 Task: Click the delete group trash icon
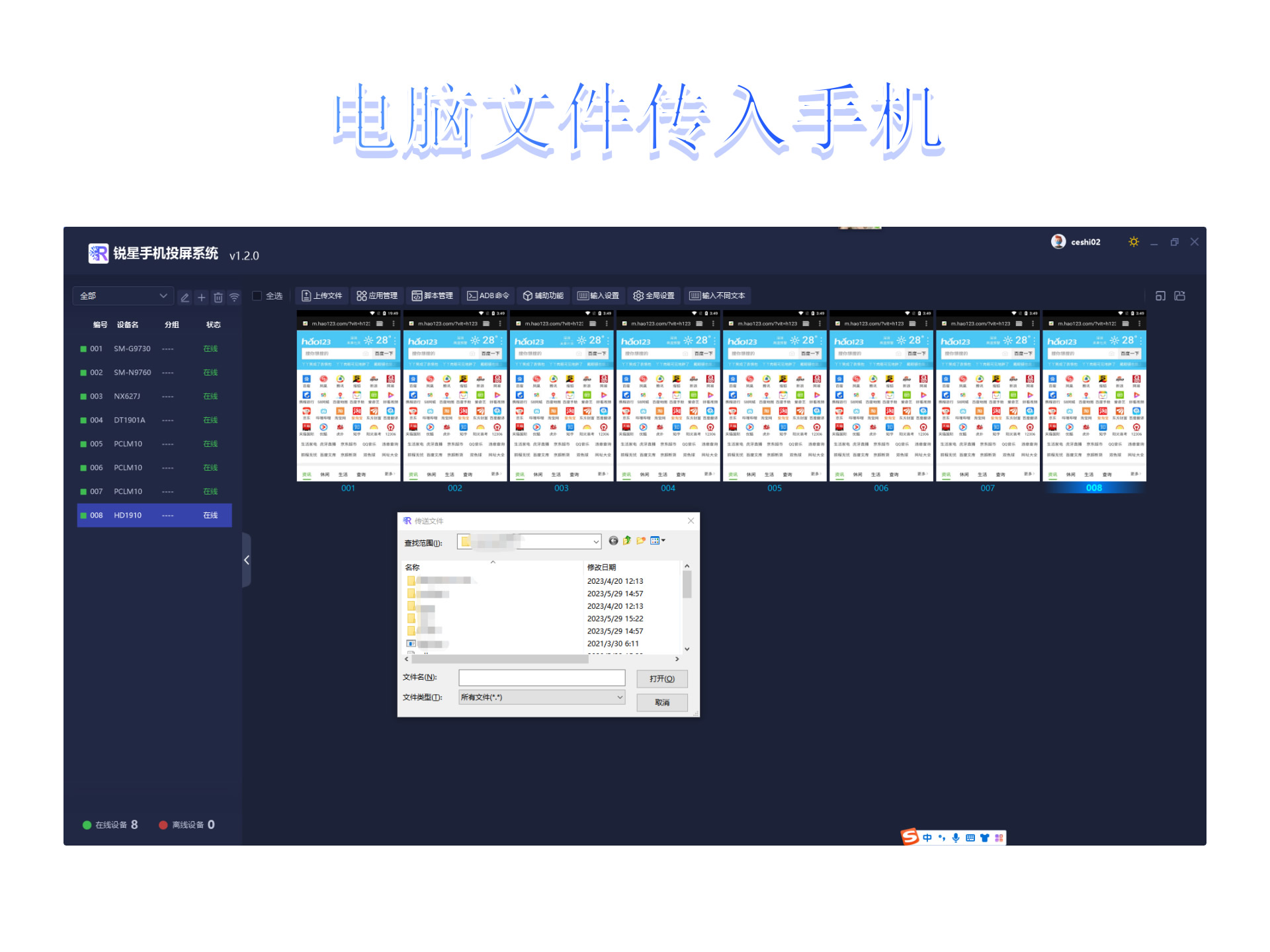pos(218,297)
